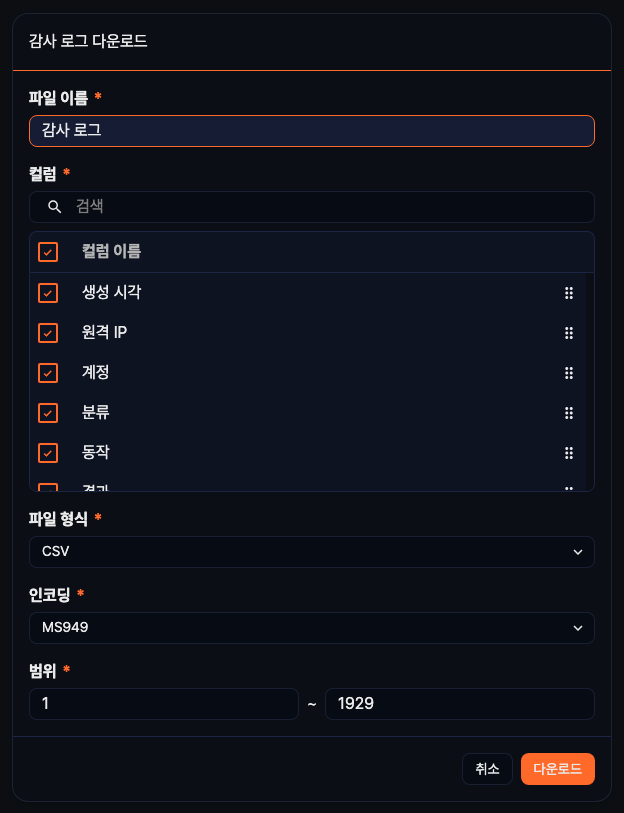Click the range end field showing 1929

pos(459,703)
